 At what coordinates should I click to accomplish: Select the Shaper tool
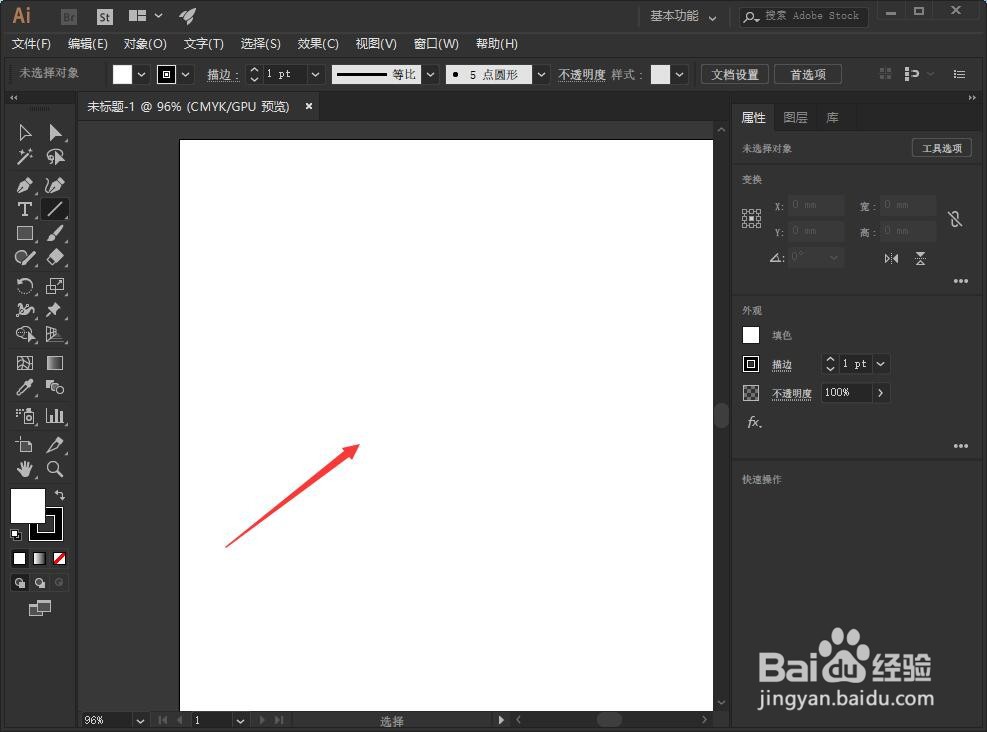(25, 257)
